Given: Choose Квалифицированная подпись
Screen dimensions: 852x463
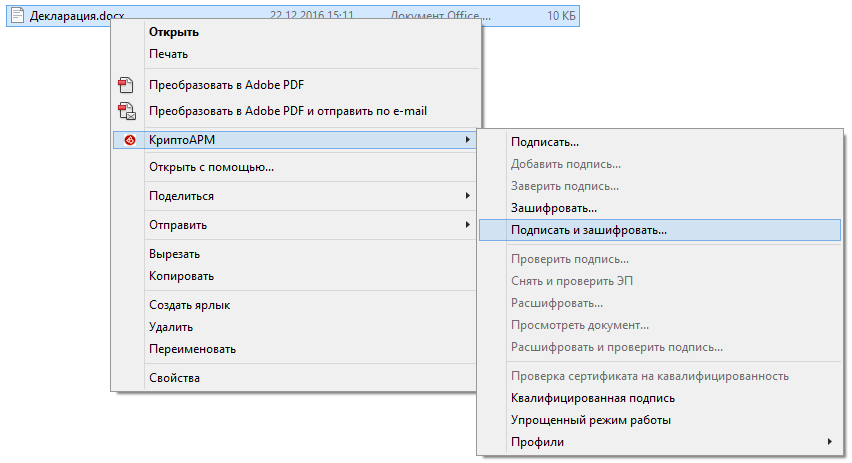Looking at the screenshot, I should coord(593,398).
